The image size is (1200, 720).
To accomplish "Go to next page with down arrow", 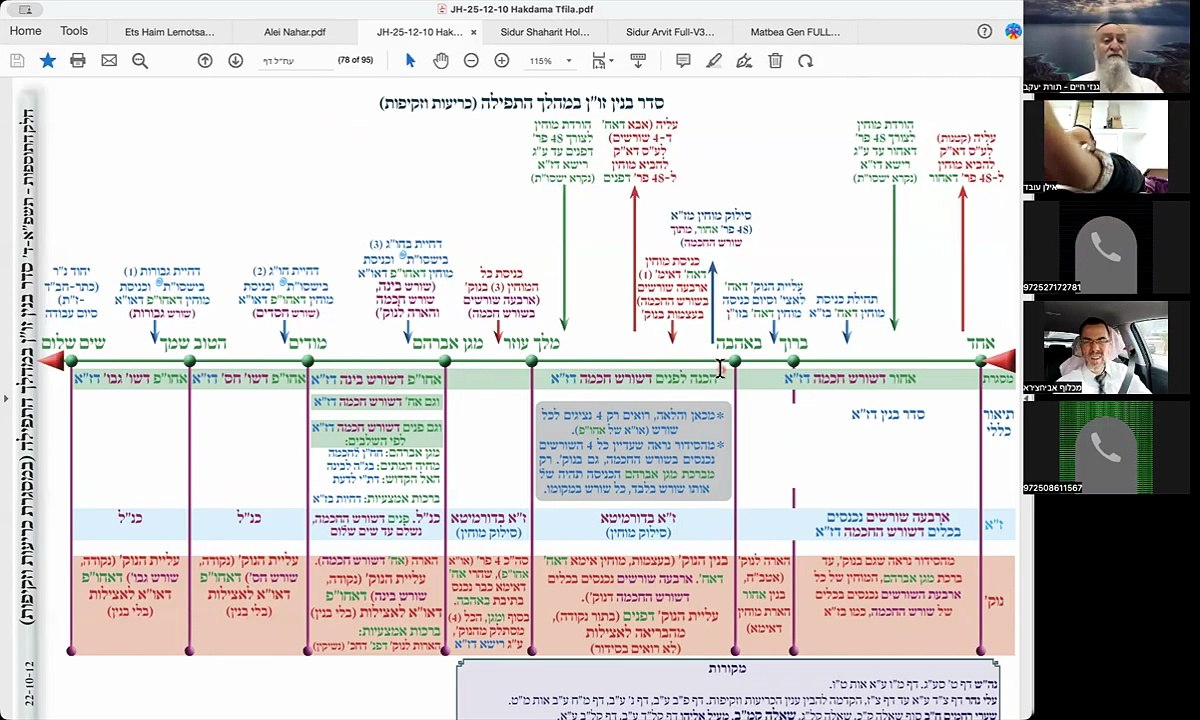I will (x=236, y=61).
